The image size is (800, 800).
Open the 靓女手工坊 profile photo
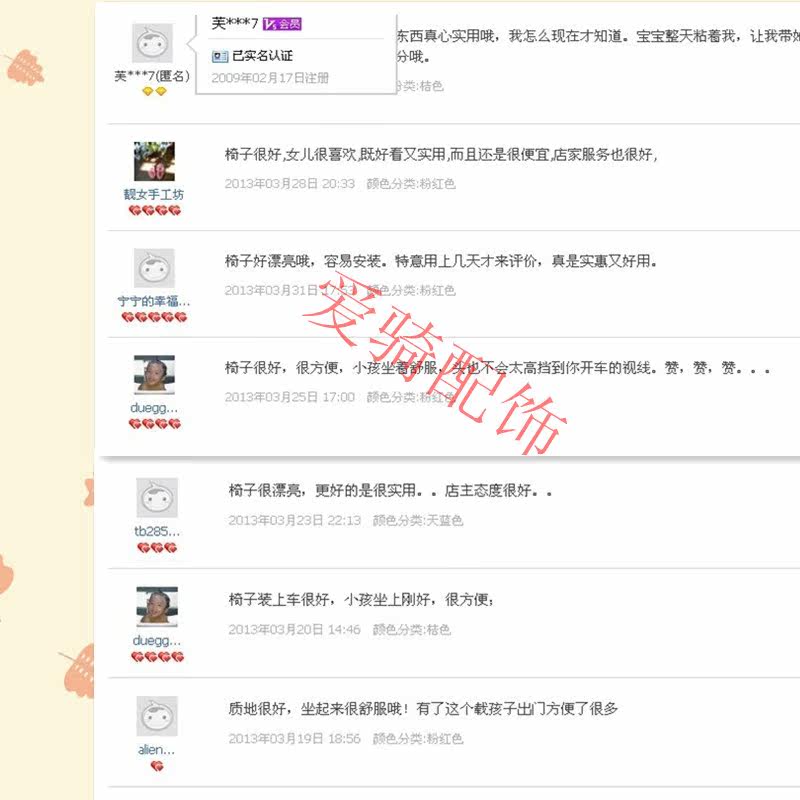pyautogui.click(x=154, y=161)
